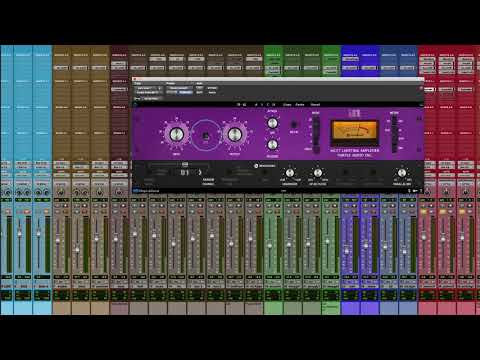
Task: Click the Headroom knob in lower panel
Action: (290, 173)
